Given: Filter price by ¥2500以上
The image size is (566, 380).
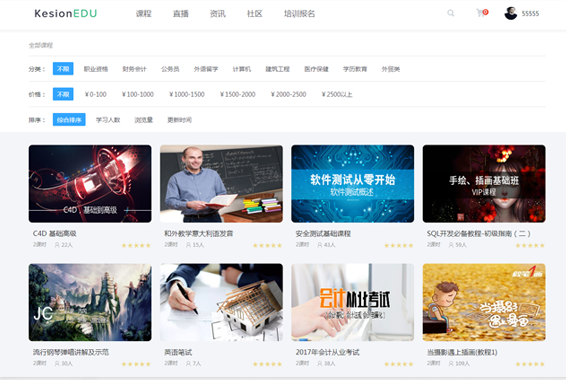Looking at the screenshot, I should coord(337,95).
